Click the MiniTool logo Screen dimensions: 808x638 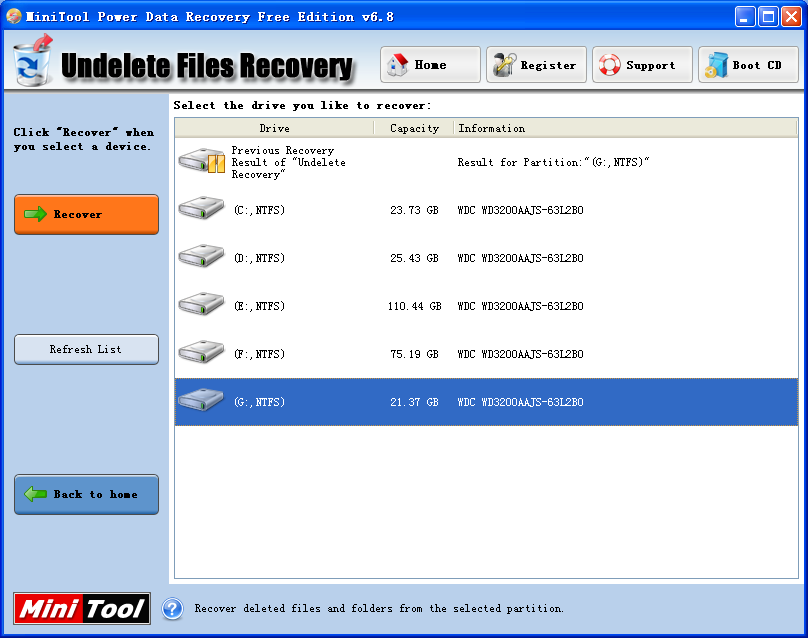[x=82, y=609]
